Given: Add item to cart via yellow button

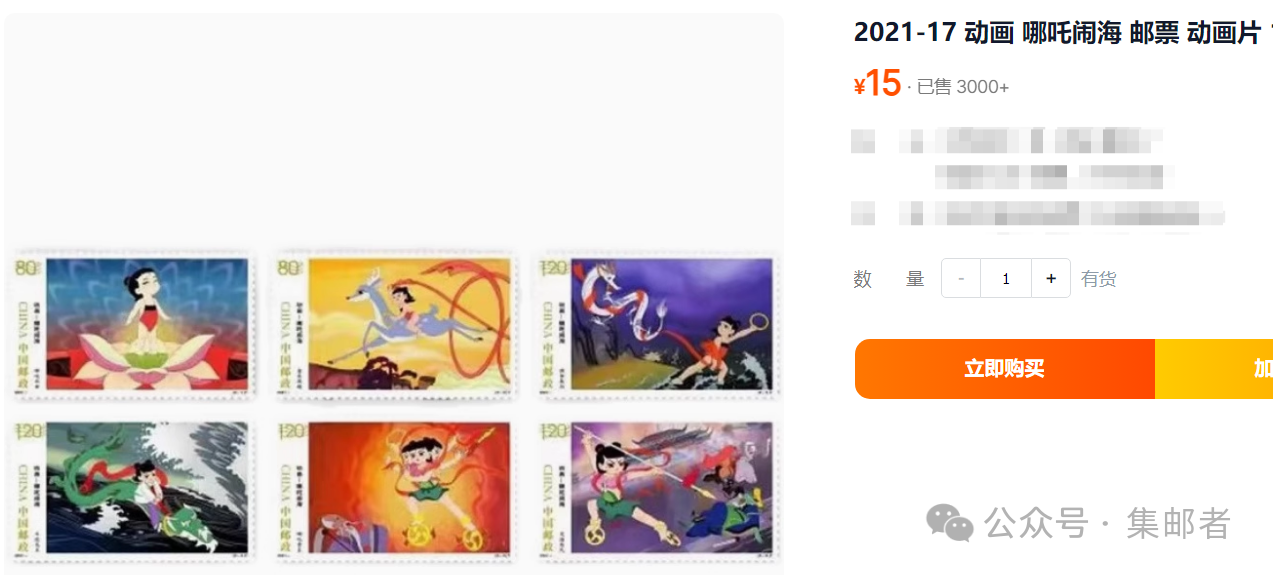Looking at the screenshot, I should tap(1214, 369).
